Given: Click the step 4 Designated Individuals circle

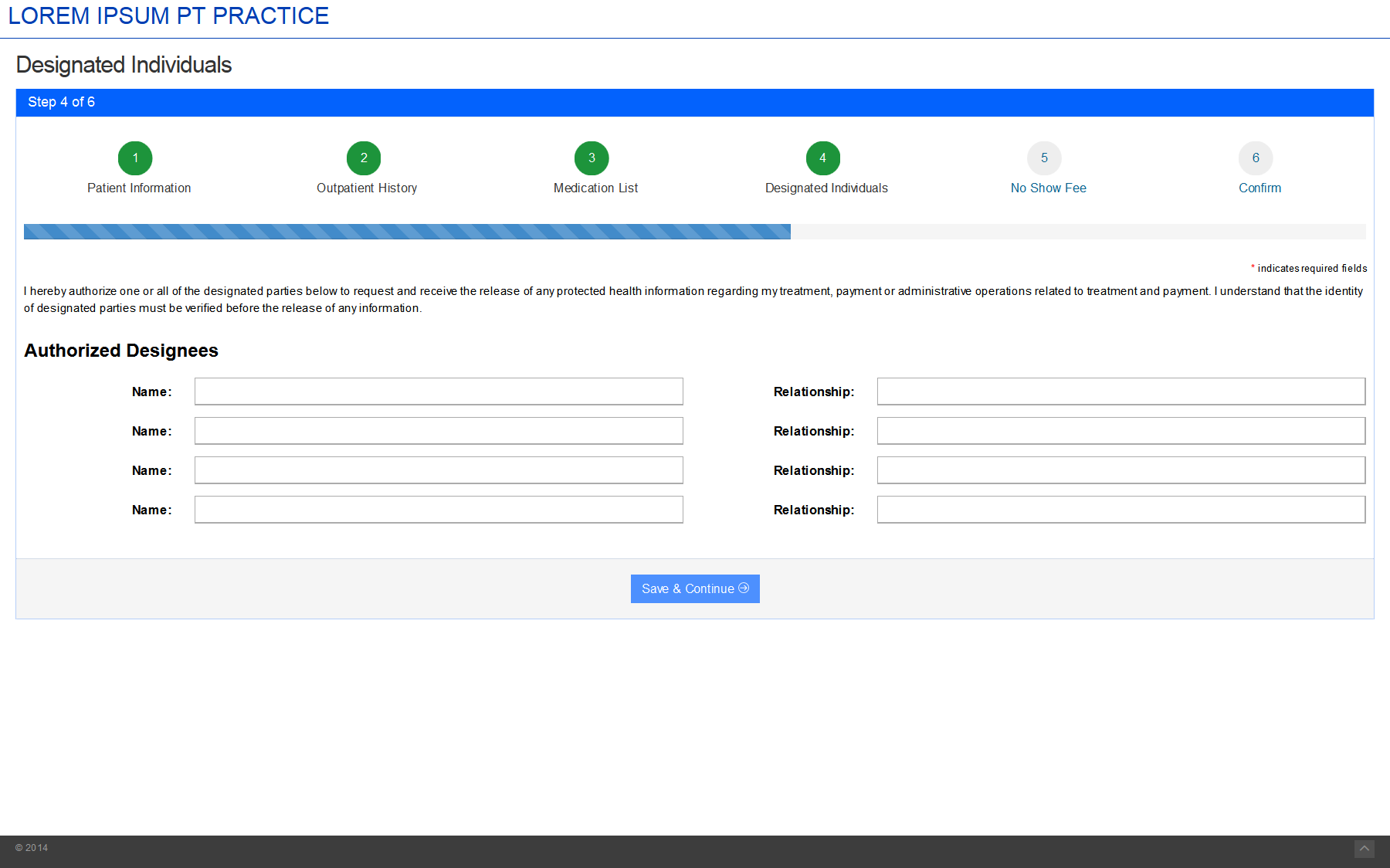Looking at the screenshot, I should tap(823, 158).
